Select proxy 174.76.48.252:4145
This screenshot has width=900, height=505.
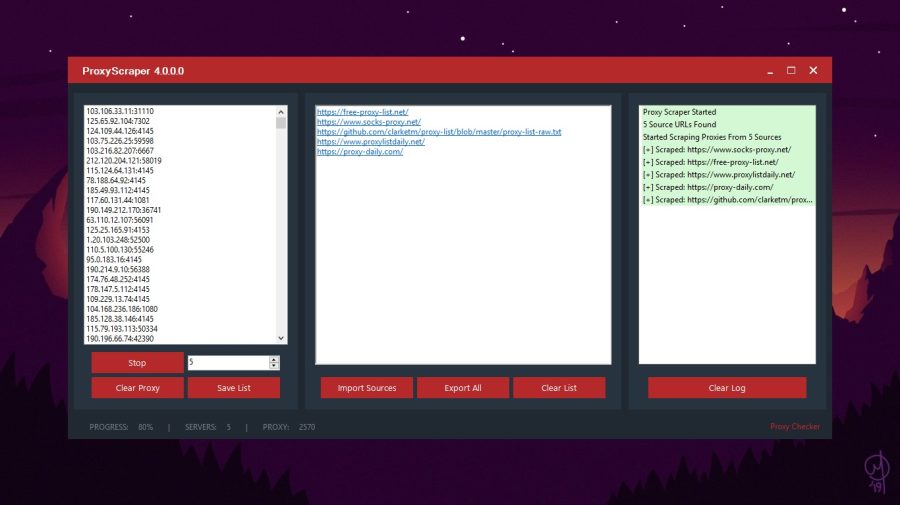pyautogui.click(x=118, y=279)
